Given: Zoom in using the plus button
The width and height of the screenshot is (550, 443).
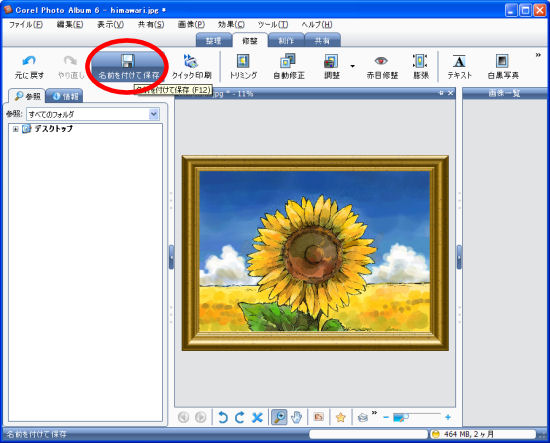Looking at the screenshot, I should [448, 417].
